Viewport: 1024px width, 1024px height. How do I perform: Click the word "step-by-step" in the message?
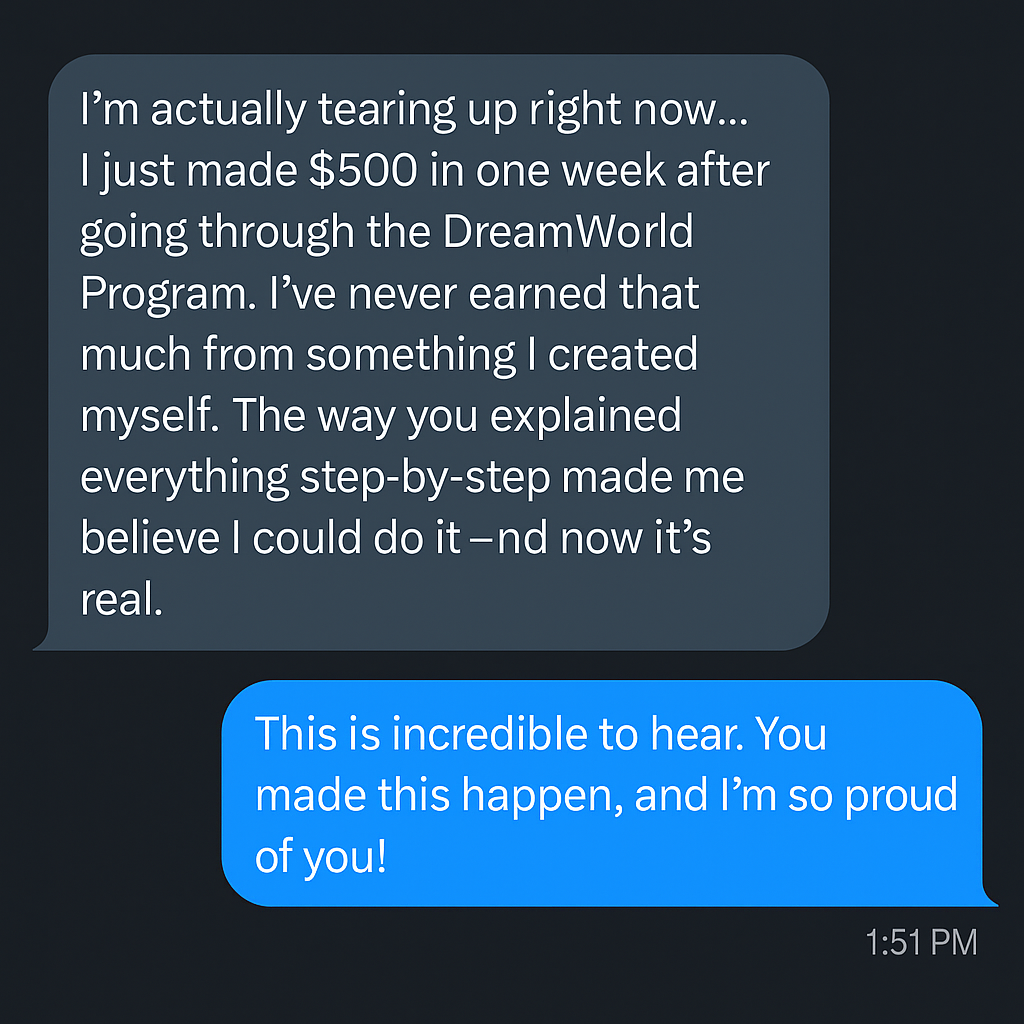(425, 476)
